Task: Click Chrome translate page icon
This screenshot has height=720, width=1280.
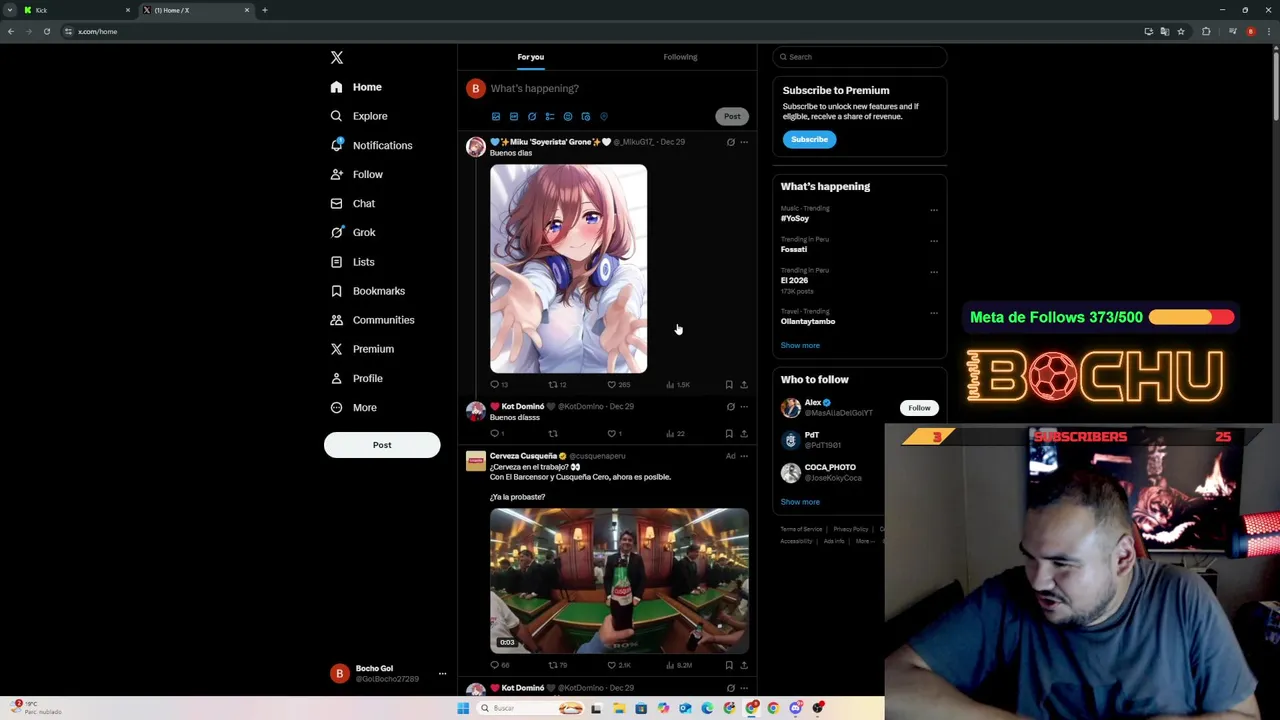Action: 1165,32
